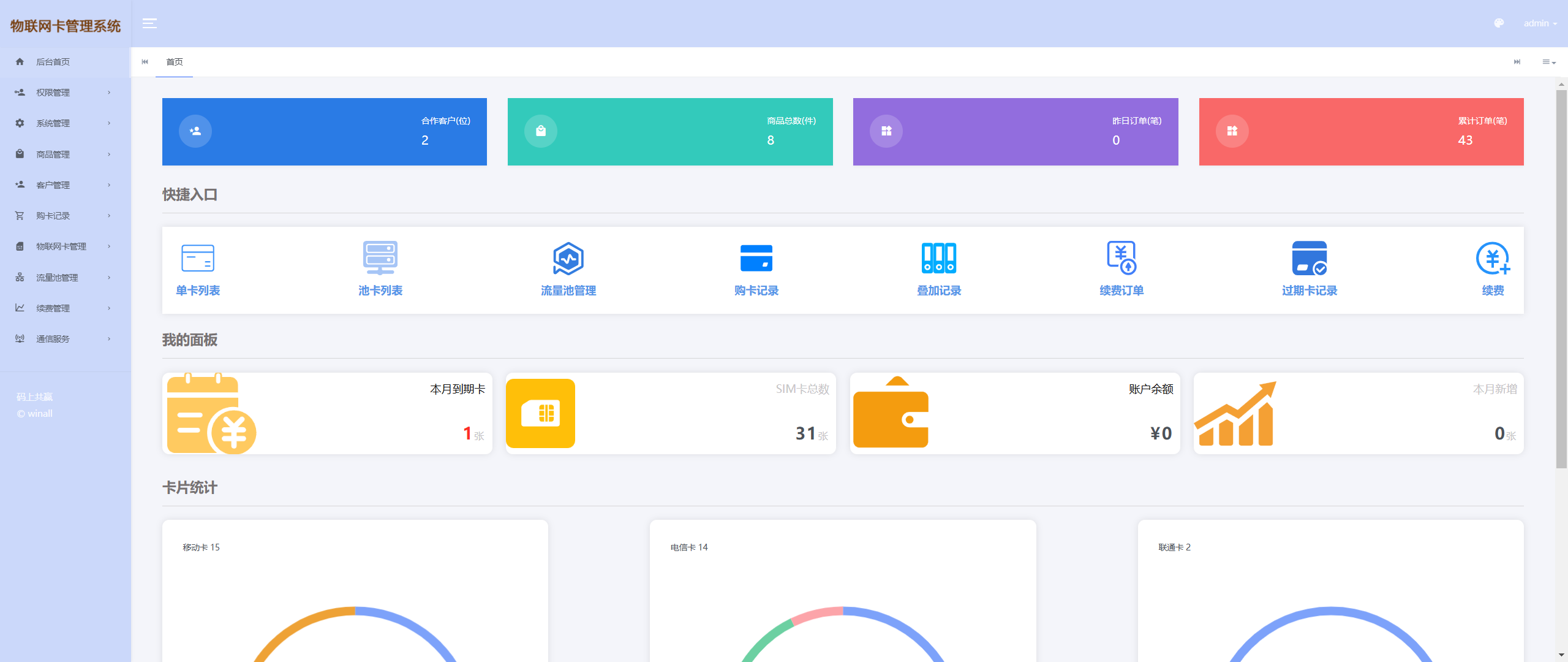Click the 单卡列表 shortcut icon
The width and height of the screenshot is (1568, 662).
[x=197, y=258]
